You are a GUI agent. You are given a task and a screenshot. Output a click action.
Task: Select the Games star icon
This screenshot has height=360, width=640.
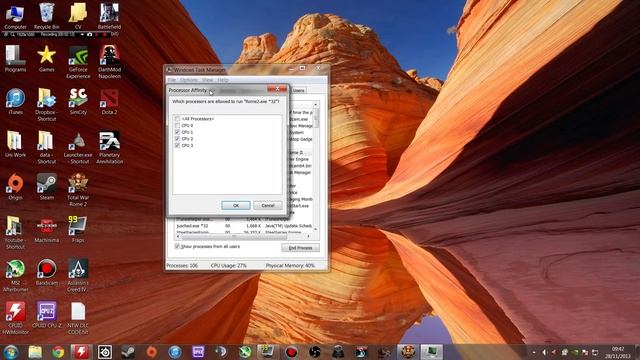tap(47, 58)
